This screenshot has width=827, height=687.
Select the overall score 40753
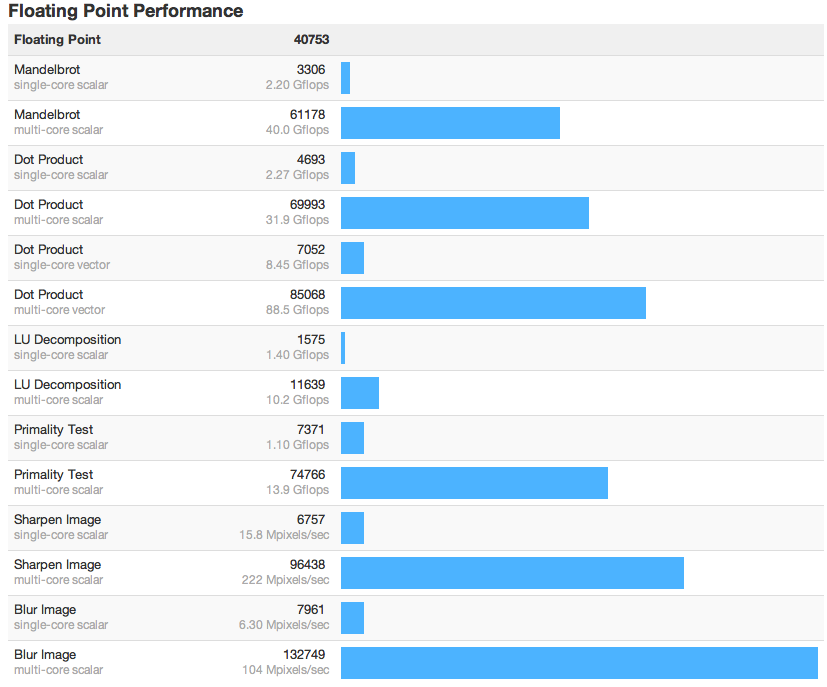point(311,40)
